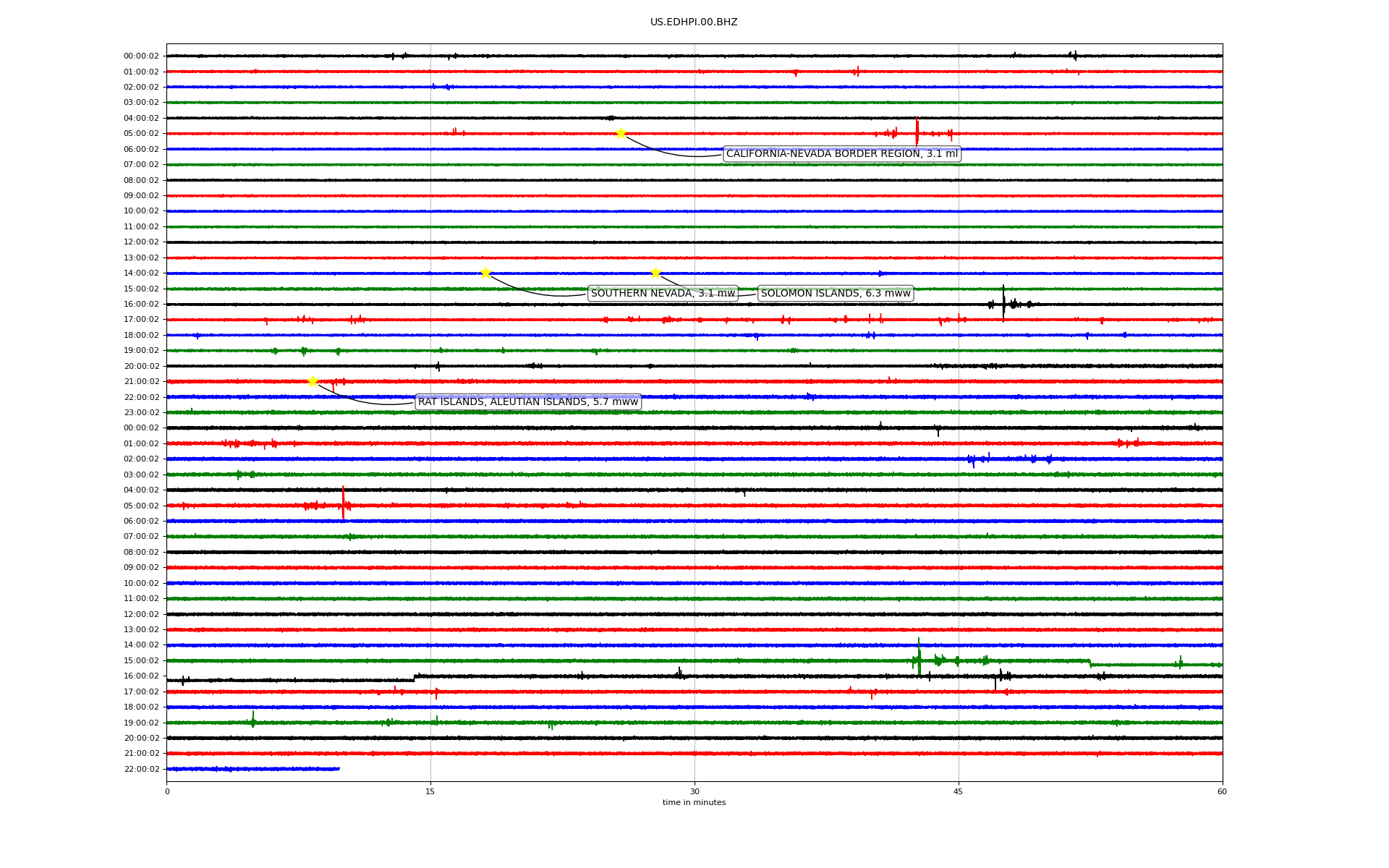Click the 30 tick label on the x-axis

tap(694, 791)
